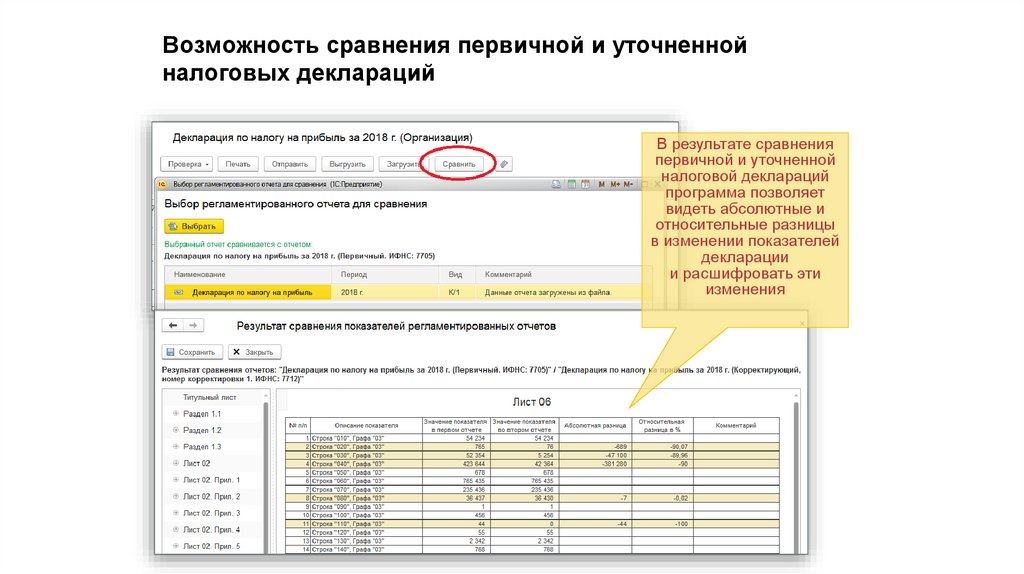Viewport: 1024px width, 574px height.
Task: Click the M memory button
Action: tap(601, 185)
